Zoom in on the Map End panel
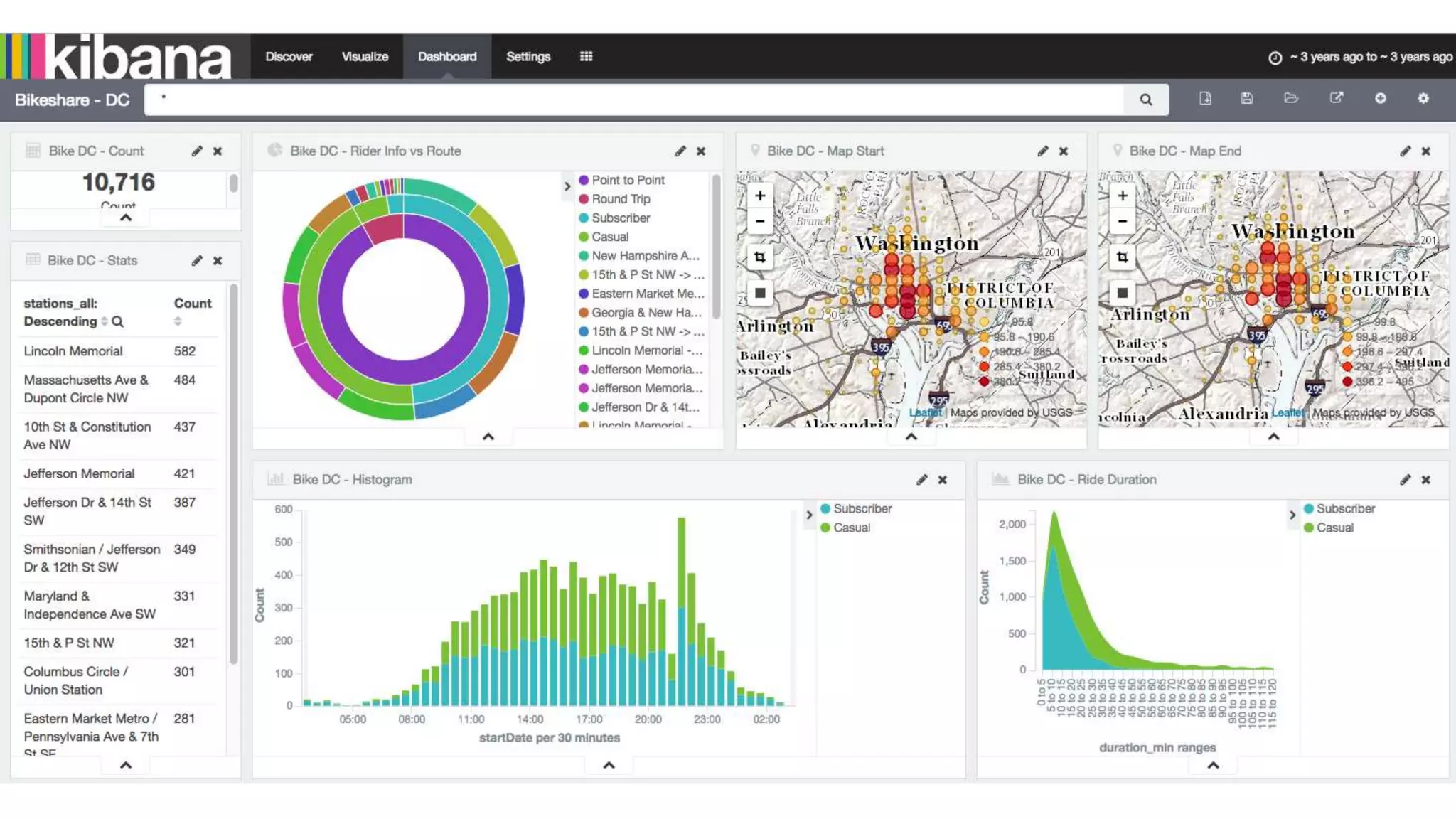Viewport: 1456px width, 819px height. tap(1123, 196)
